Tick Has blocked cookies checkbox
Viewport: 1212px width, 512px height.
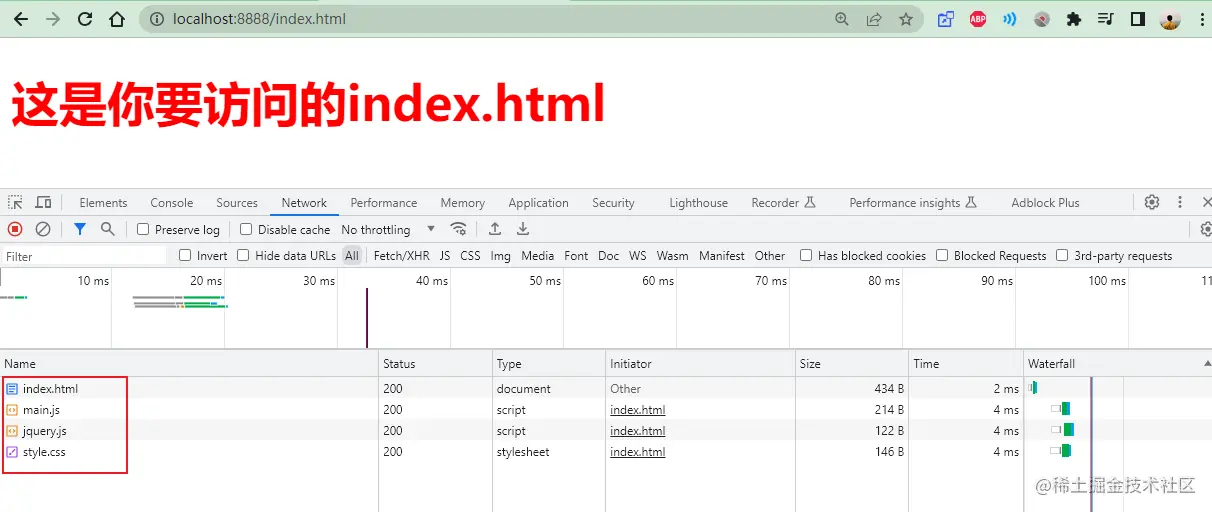(x=806, y=255)
